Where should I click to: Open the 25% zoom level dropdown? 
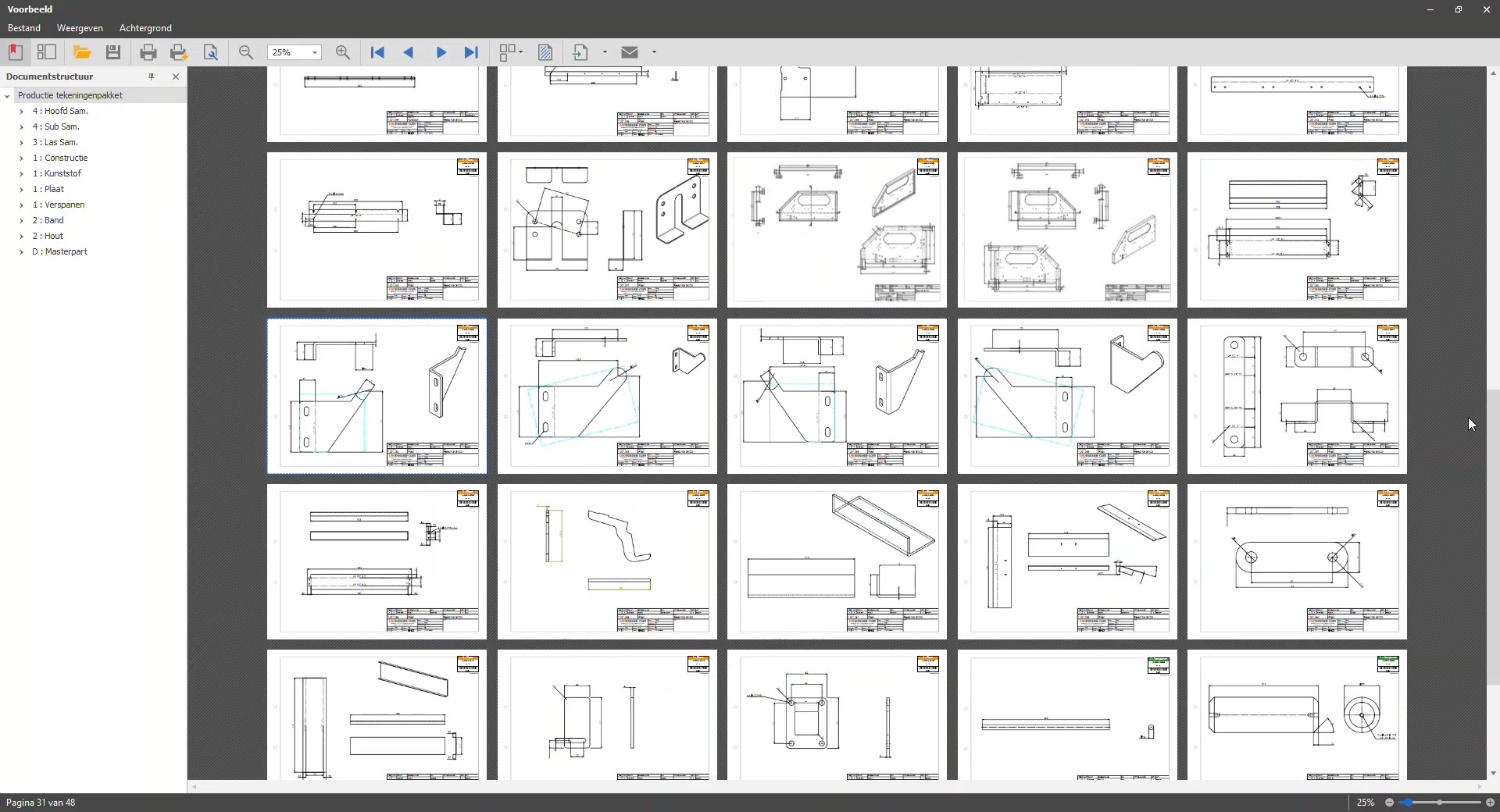pos(315,53)
